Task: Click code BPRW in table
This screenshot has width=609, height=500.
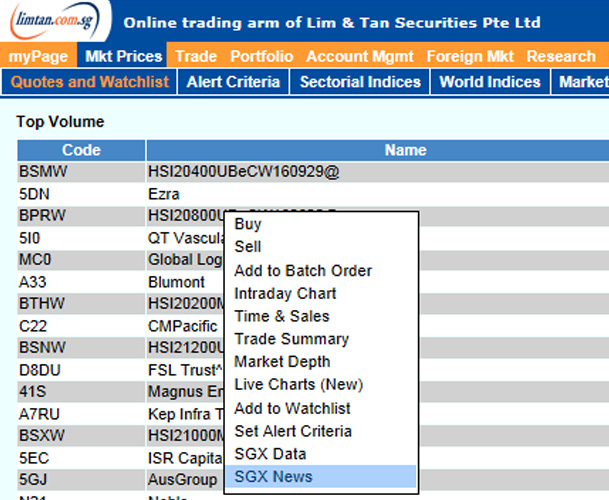Action: [42, 216]
